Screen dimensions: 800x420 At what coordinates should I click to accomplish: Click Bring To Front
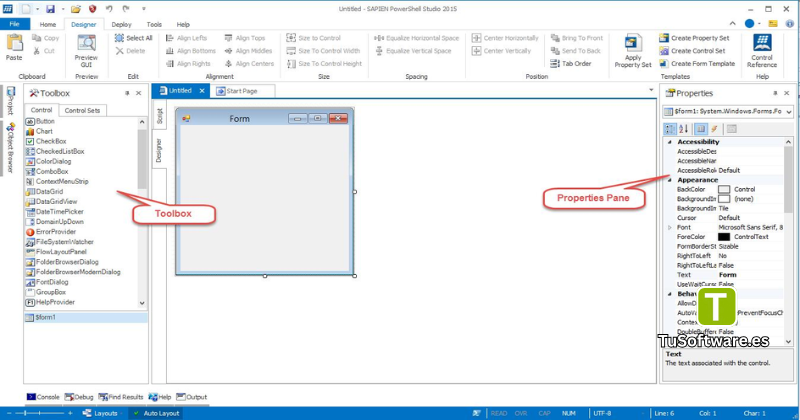[x=577, y=38]
